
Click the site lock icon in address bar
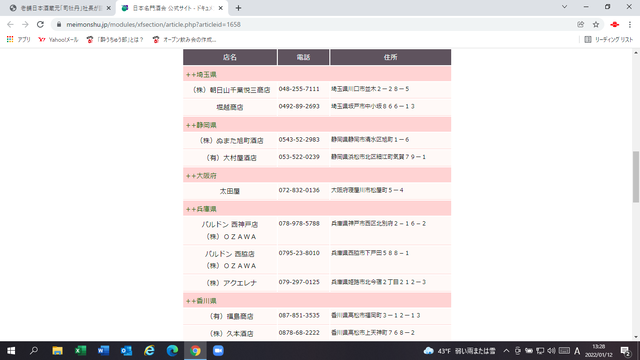[59, 24]
